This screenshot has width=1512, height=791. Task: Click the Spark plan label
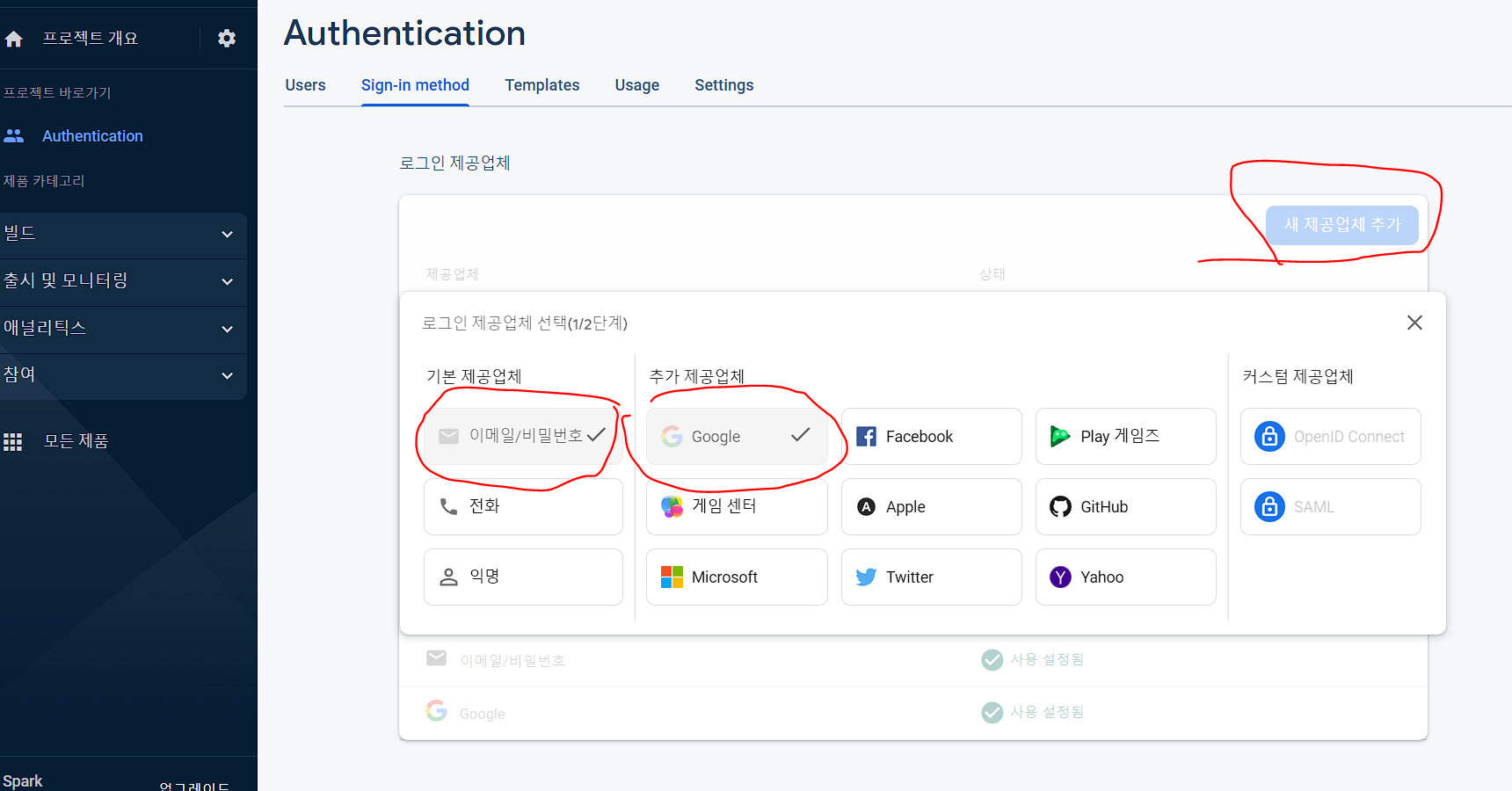(22, 781)
